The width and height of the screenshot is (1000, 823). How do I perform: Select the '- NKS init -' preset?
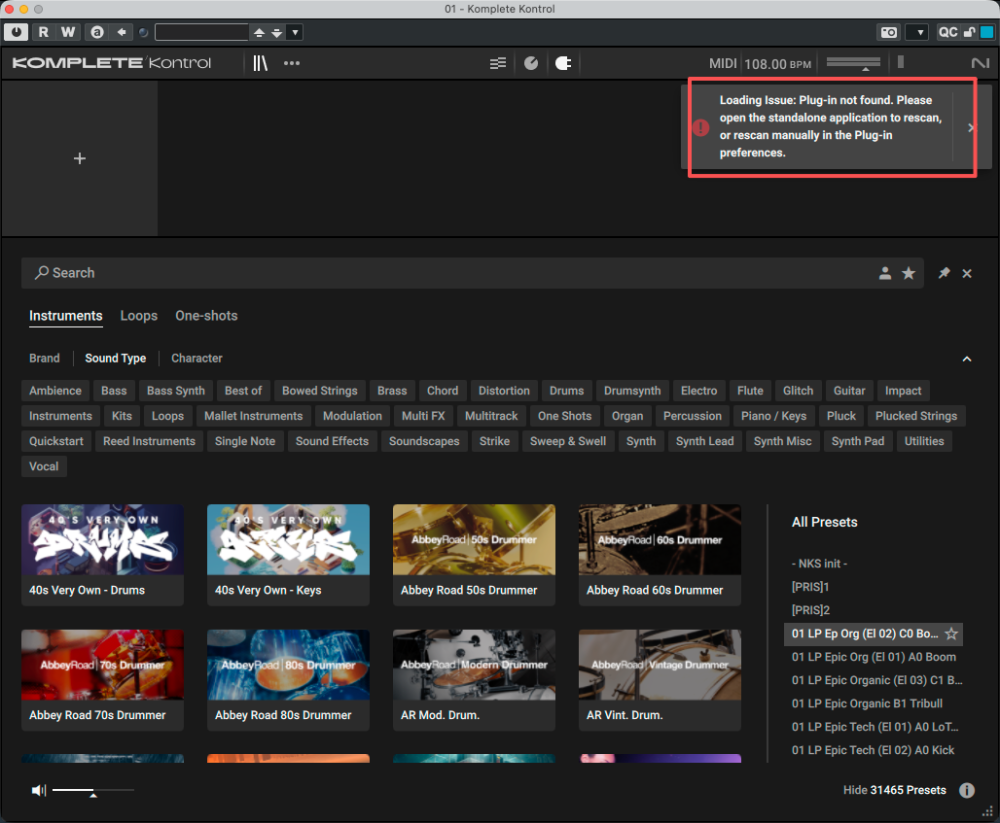coord(820,564)
